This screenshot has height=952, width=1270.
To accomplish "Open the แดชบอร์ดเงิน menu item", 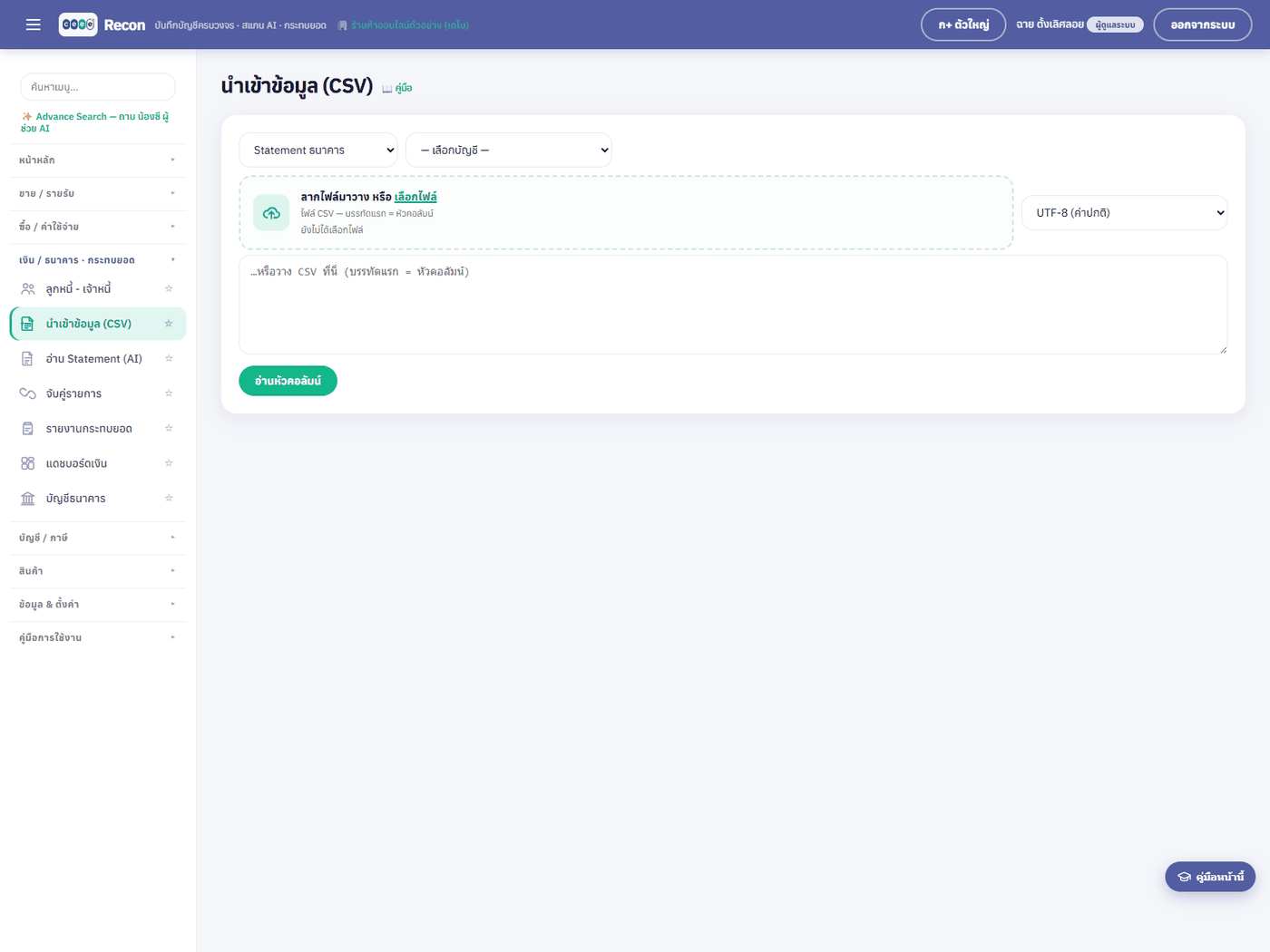I will pyautogui.click(x=98, y=463).
